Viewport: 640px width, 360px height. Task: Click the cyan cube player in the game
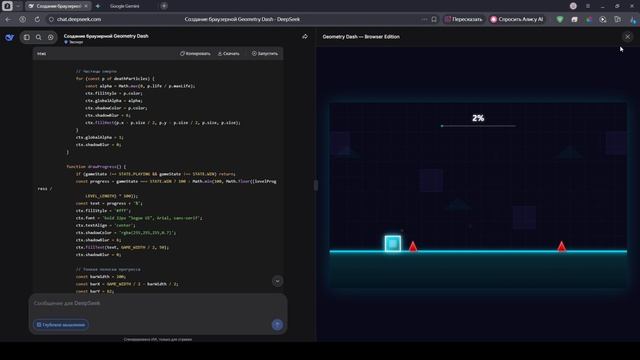click(393, 243)
